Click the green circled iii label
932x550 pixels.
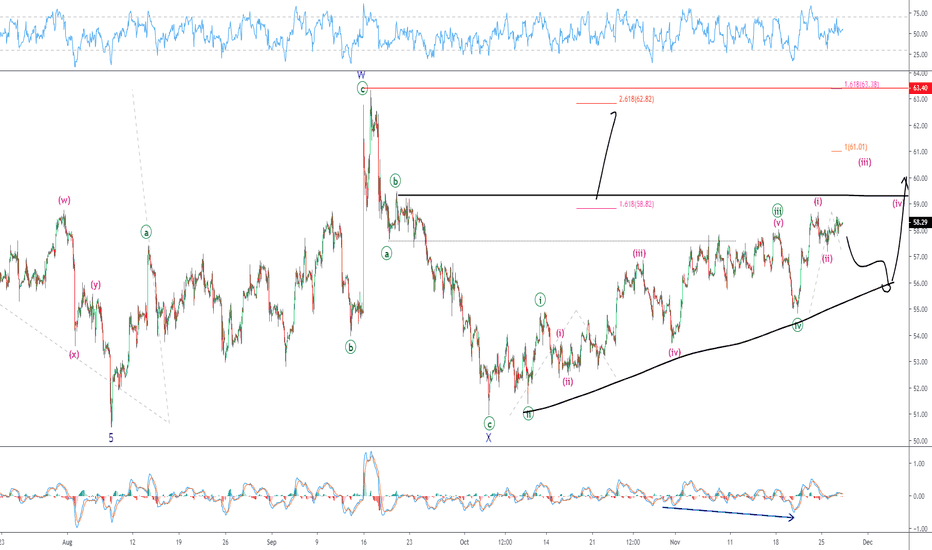click(777, 210)
